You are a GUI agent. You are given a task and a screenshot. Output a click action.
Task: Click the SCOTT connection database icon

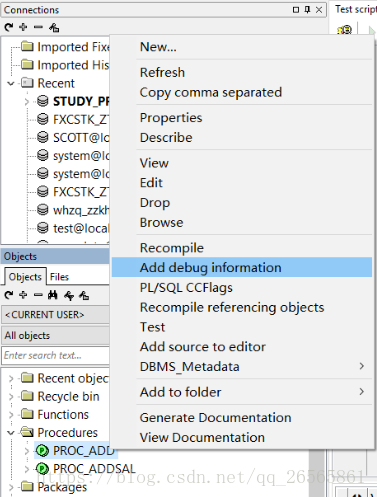[x=42, y=137]
